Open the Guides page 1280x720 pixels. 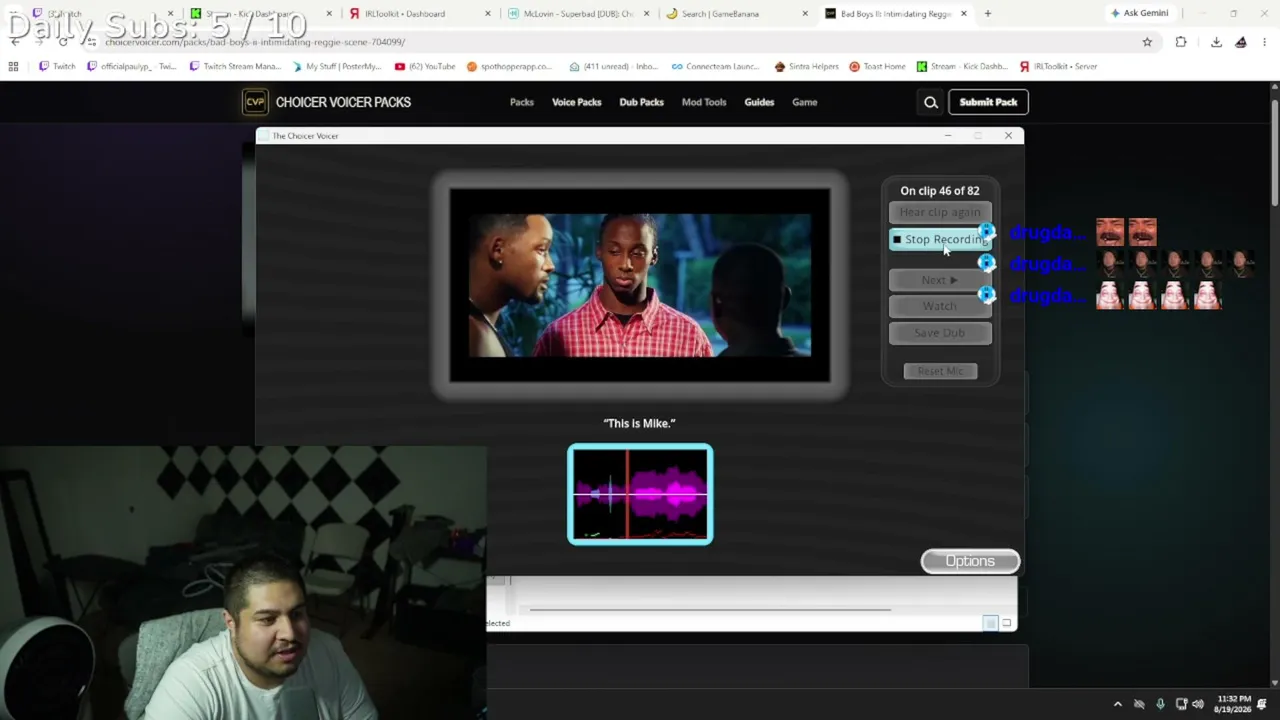(x=759, y=102)
